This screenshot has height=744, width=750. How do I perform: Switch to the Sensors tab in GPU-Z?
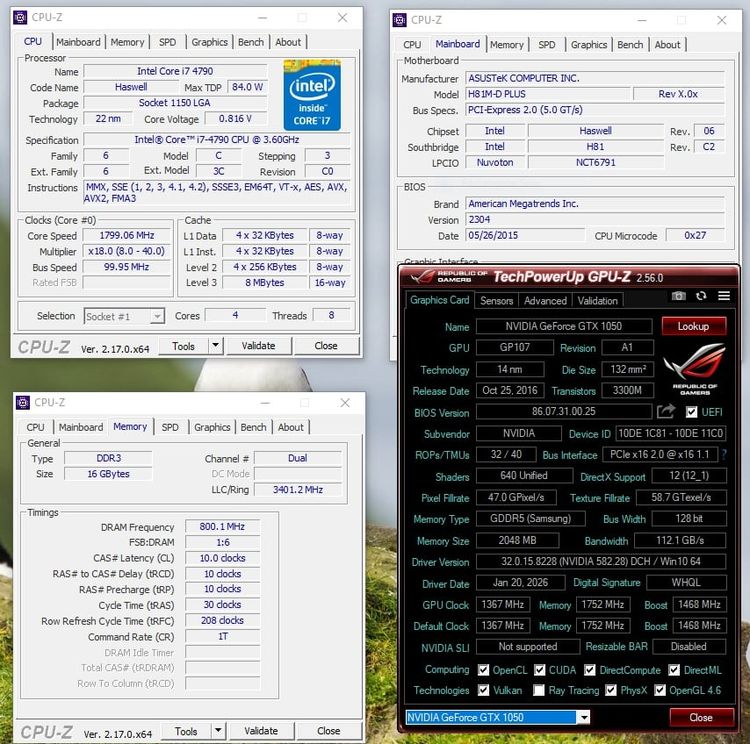coord(496,300)
